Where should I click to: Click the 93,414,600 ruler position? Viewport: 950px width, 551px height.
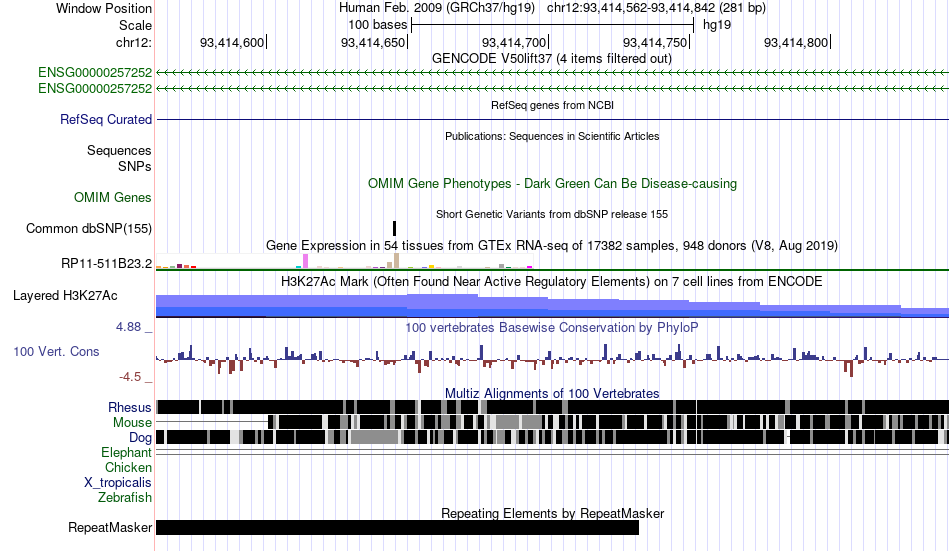pos(232,42)
